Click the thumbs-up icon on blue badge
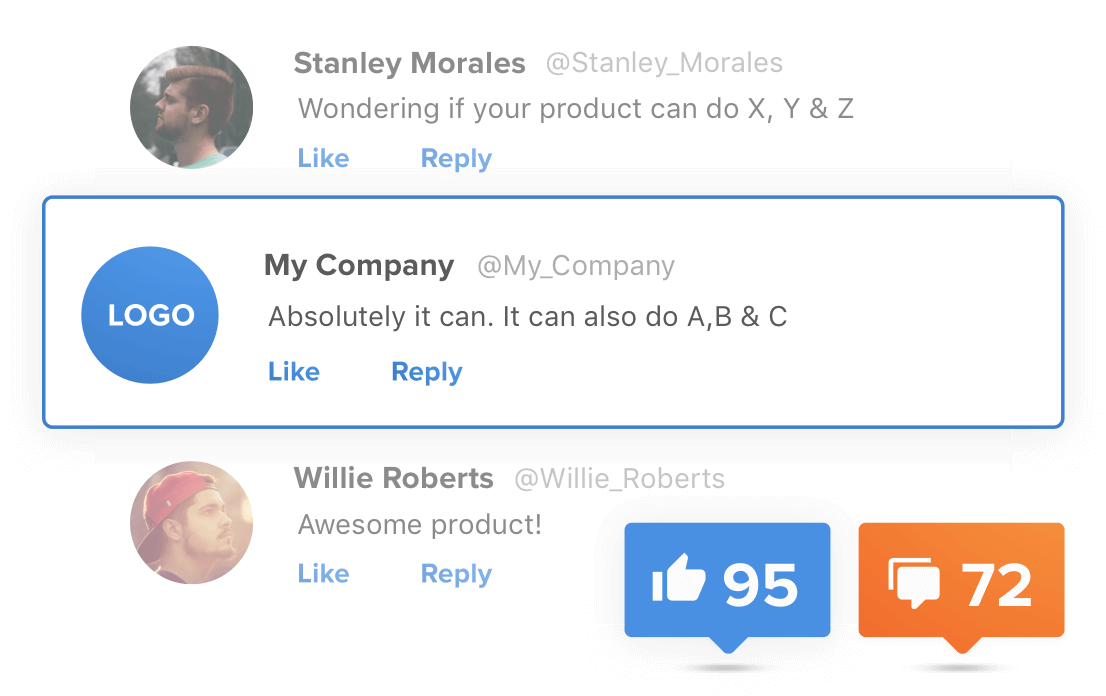Screen dimensions: 1106x696 [x=679, y=582]
